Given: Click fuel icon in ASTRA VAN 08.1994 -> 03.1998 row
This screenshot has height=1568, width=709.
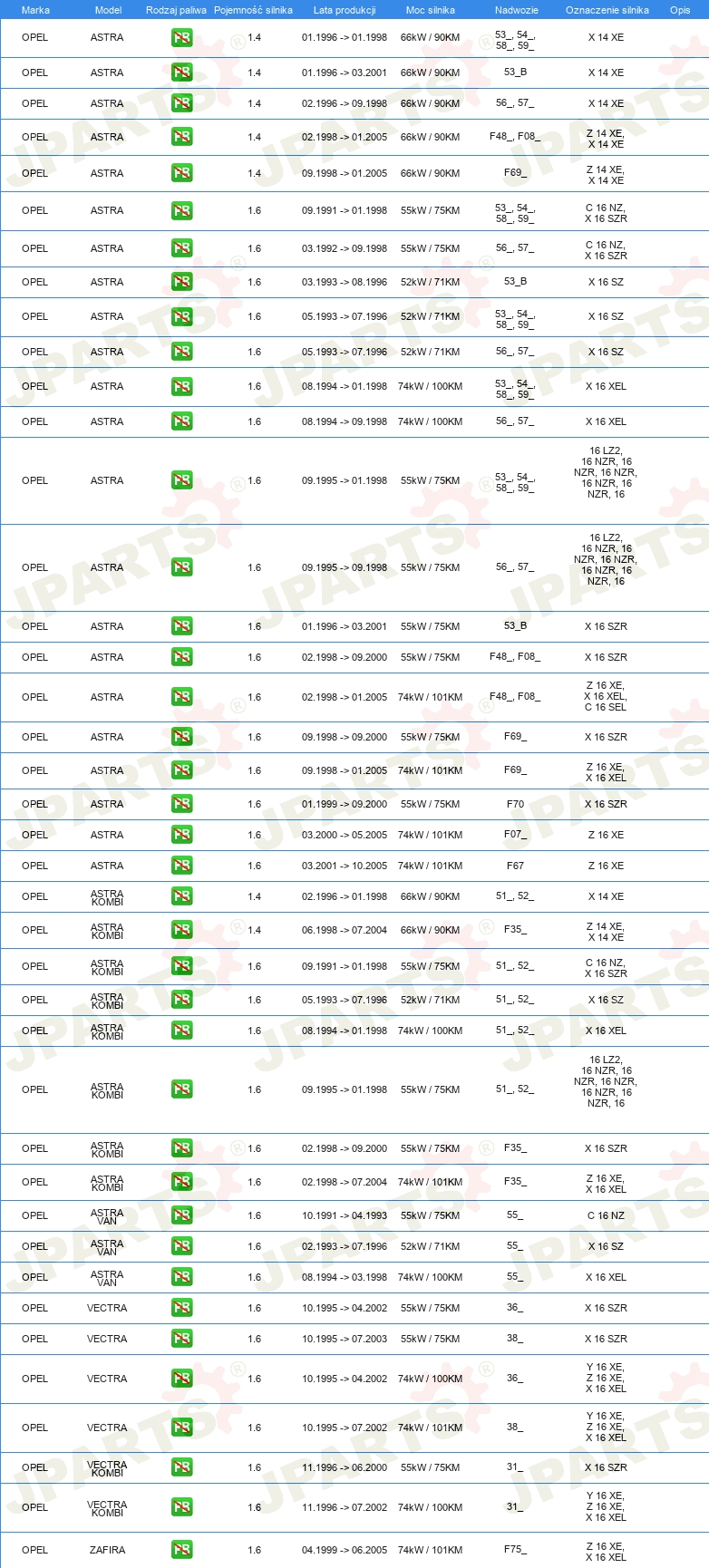Looking at the screenshot, I should pyautogui.click(x=182, y=1277).
